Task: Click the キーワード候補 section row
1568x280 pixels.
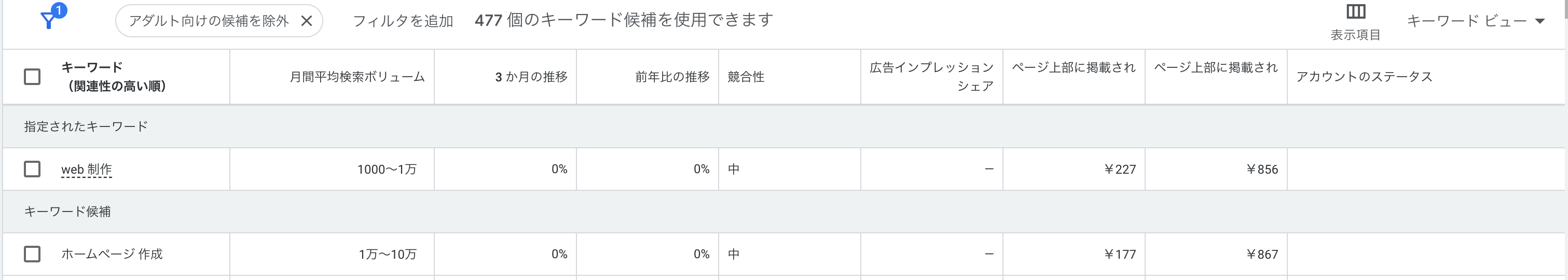Action: (x=67, y=212)
